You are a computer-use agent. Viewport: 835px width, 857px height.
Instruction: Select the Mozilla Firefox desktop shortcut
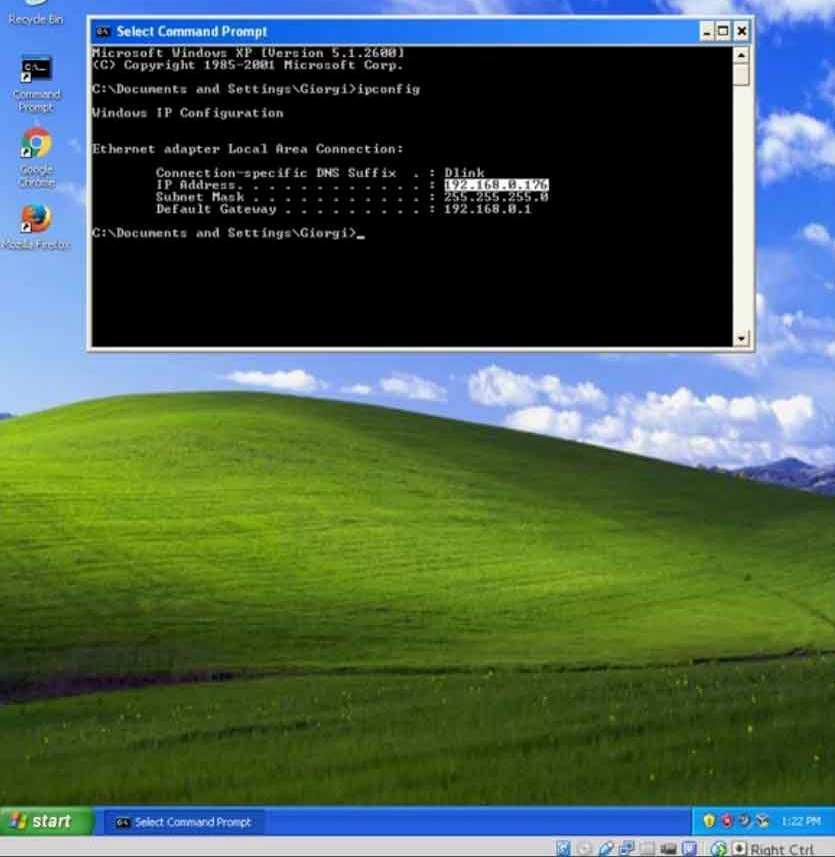point(36,227)
